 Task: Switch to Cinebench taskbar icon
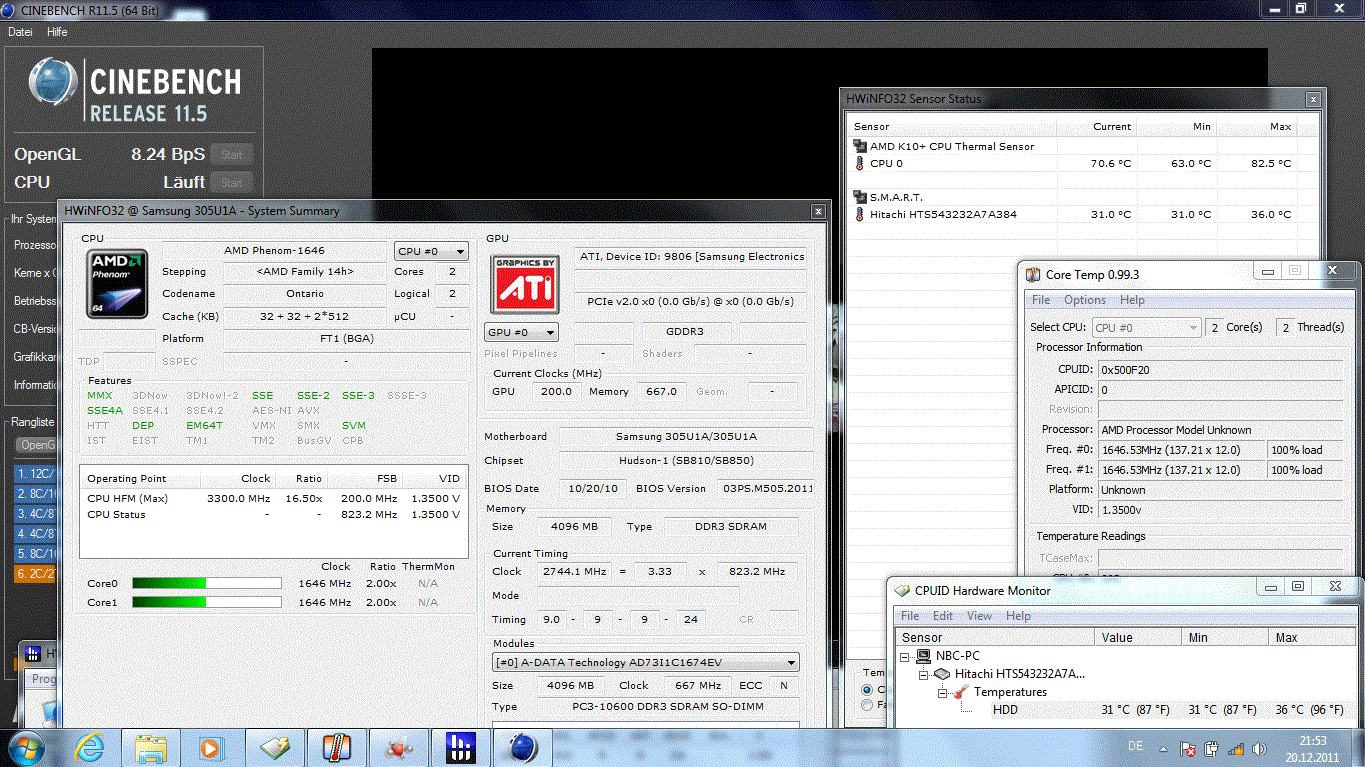[522, 747]
